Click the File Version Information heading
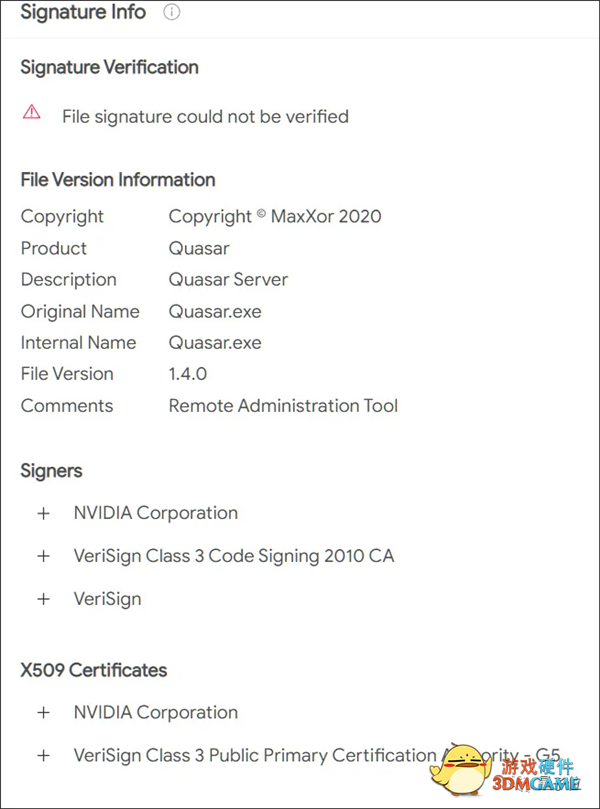This screenshot has height=809, width=600. [x=118, y=180]
